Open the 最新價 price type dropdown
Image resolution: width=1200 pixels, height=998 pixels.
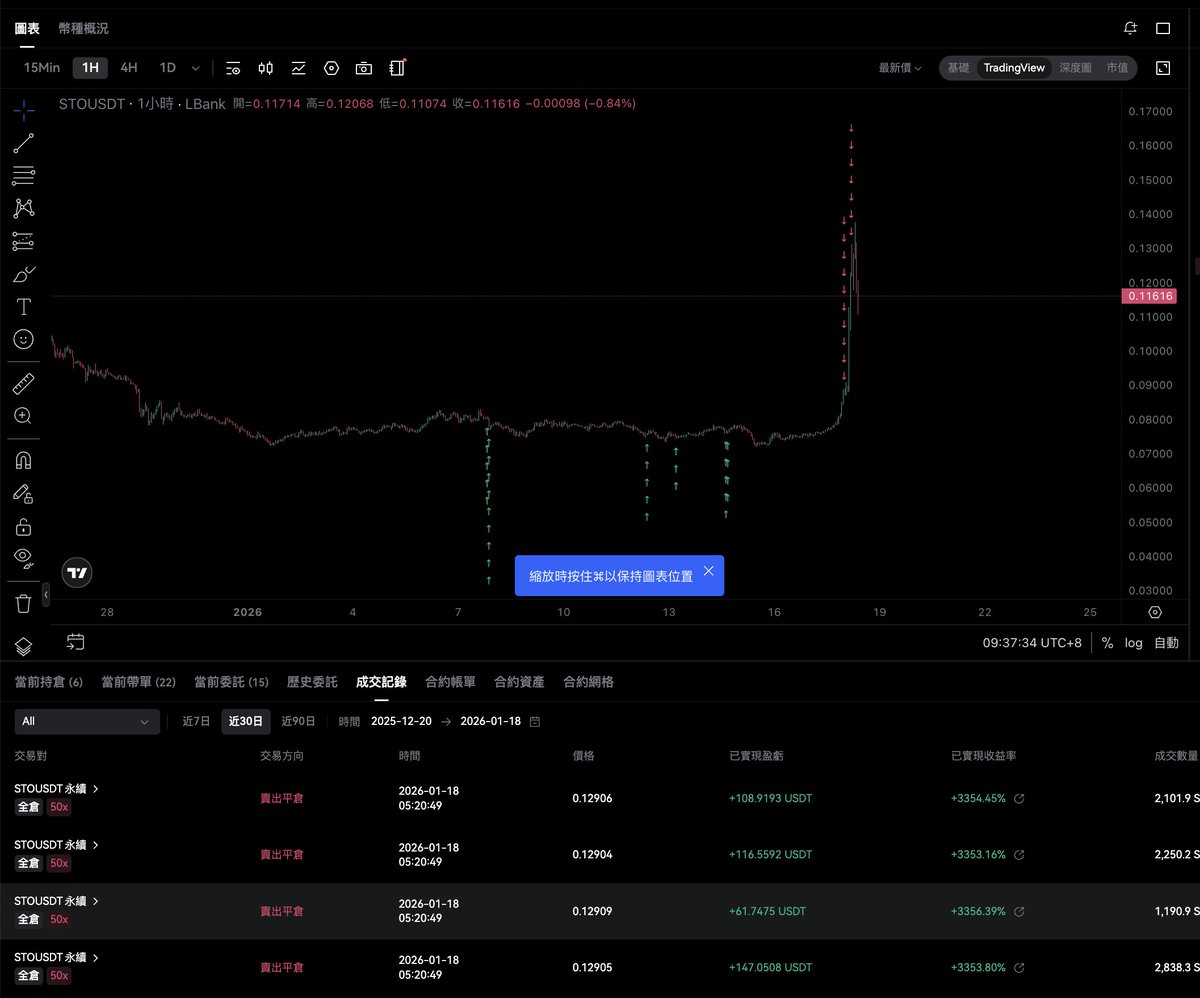pyautogui.click(x=900, y=68)
